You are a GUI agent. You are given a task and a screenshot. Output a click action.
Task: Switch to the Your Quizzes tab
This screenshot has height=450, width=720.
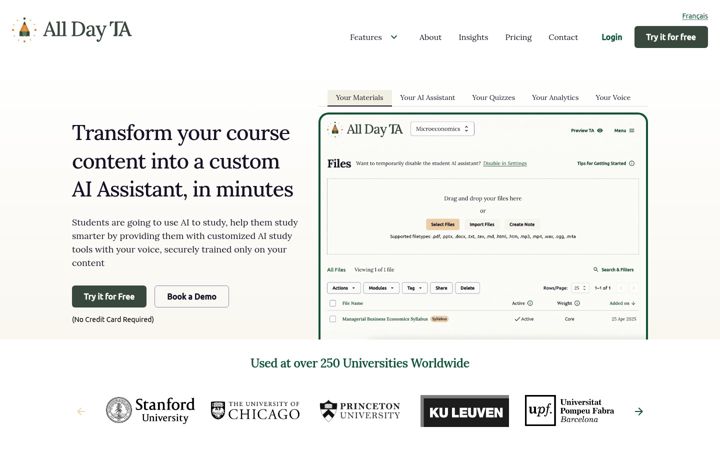point(493,98)
